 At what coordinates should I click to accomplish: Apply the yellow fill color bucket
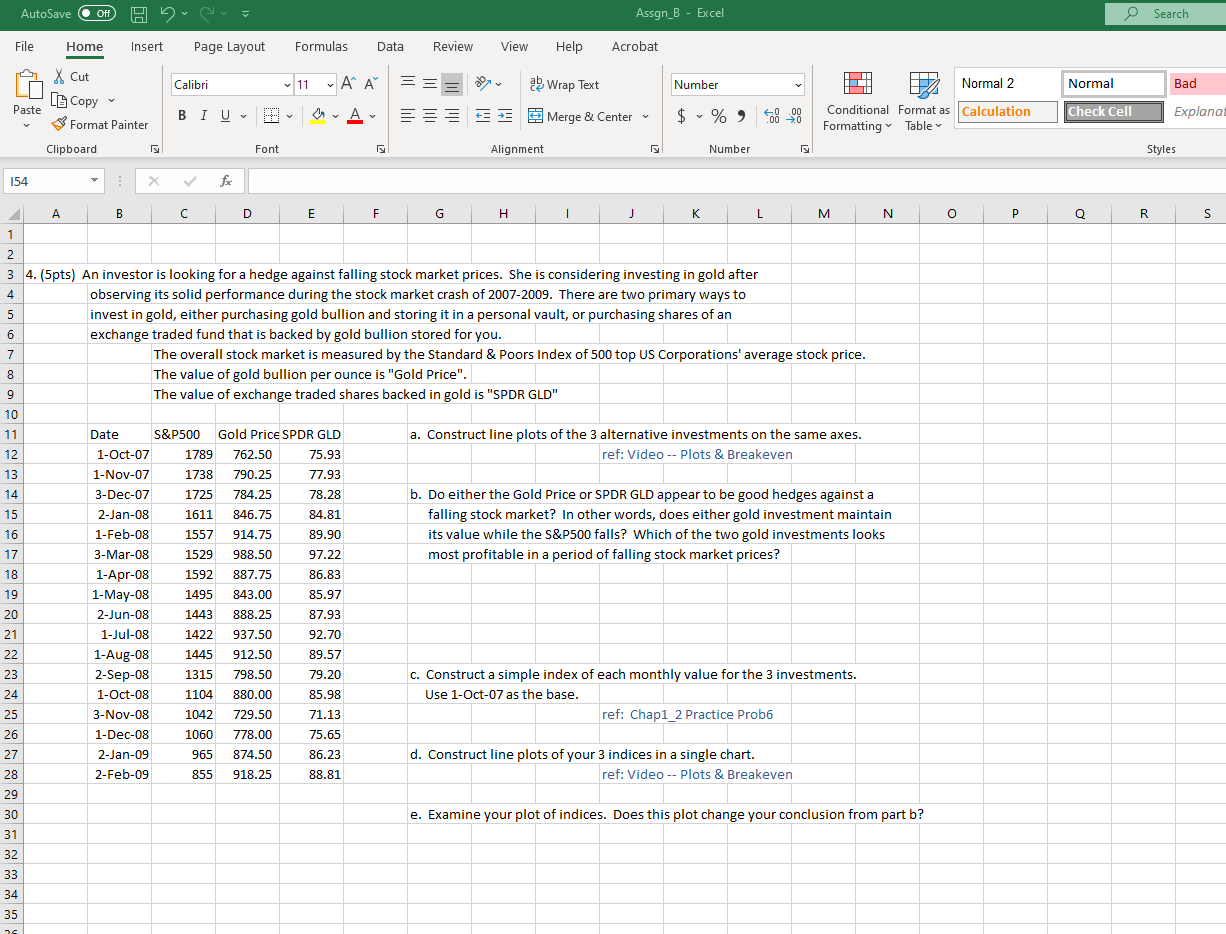pos(317,117)
